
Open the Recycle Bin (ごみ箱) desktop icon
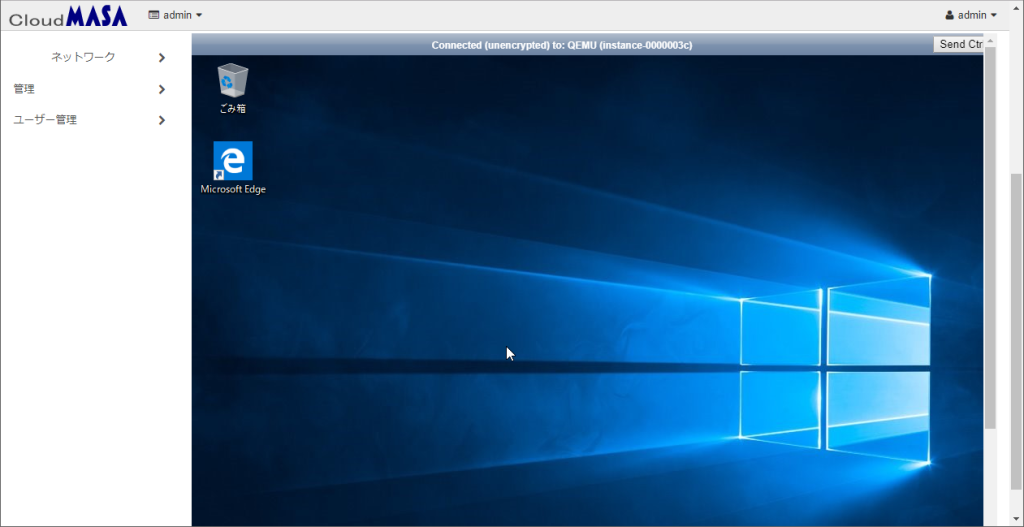click(x=232, y=88)
